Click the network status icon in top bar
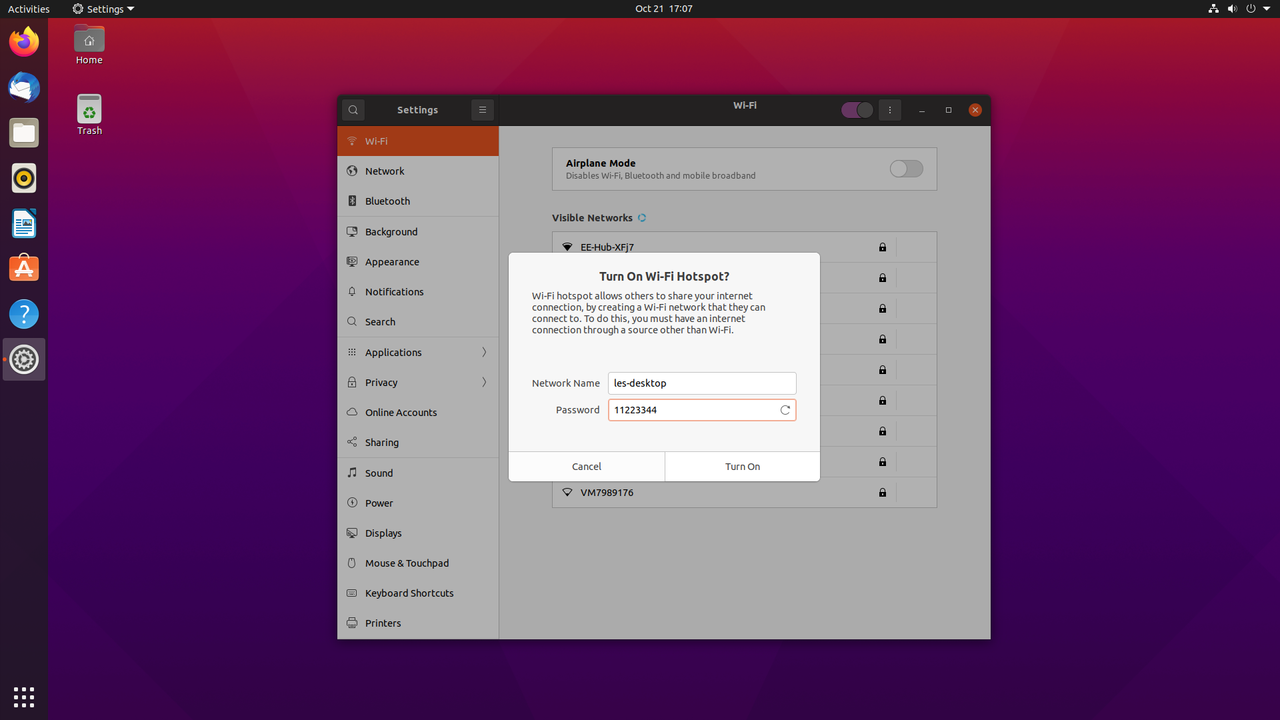Viewport: 1280px width, 720px height. pos(1213,8)
